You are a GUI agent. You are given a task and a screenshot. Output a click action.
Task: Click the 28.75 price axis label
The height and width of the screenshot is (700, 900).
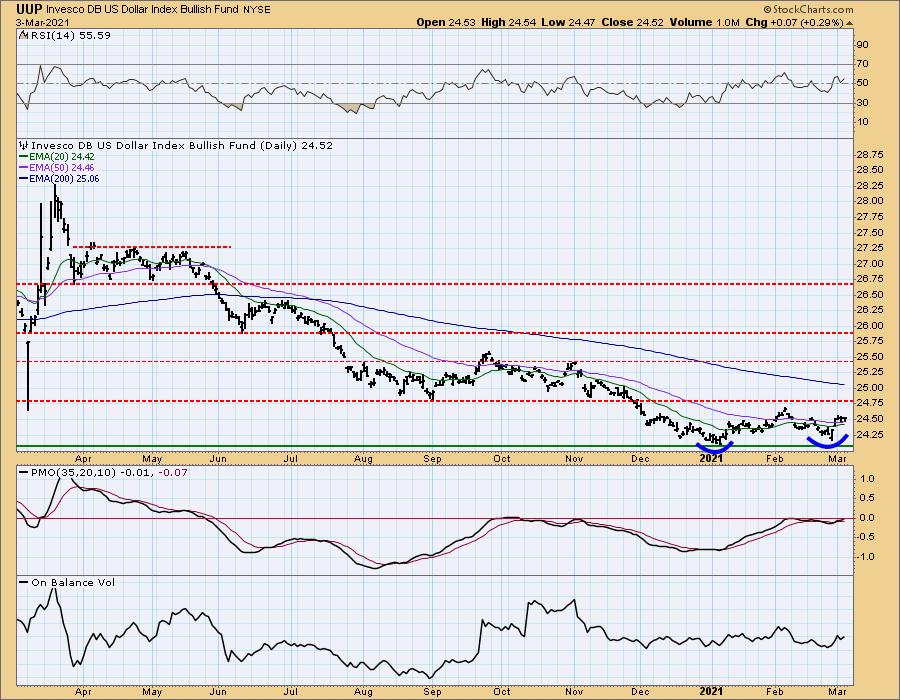[869, 154]
